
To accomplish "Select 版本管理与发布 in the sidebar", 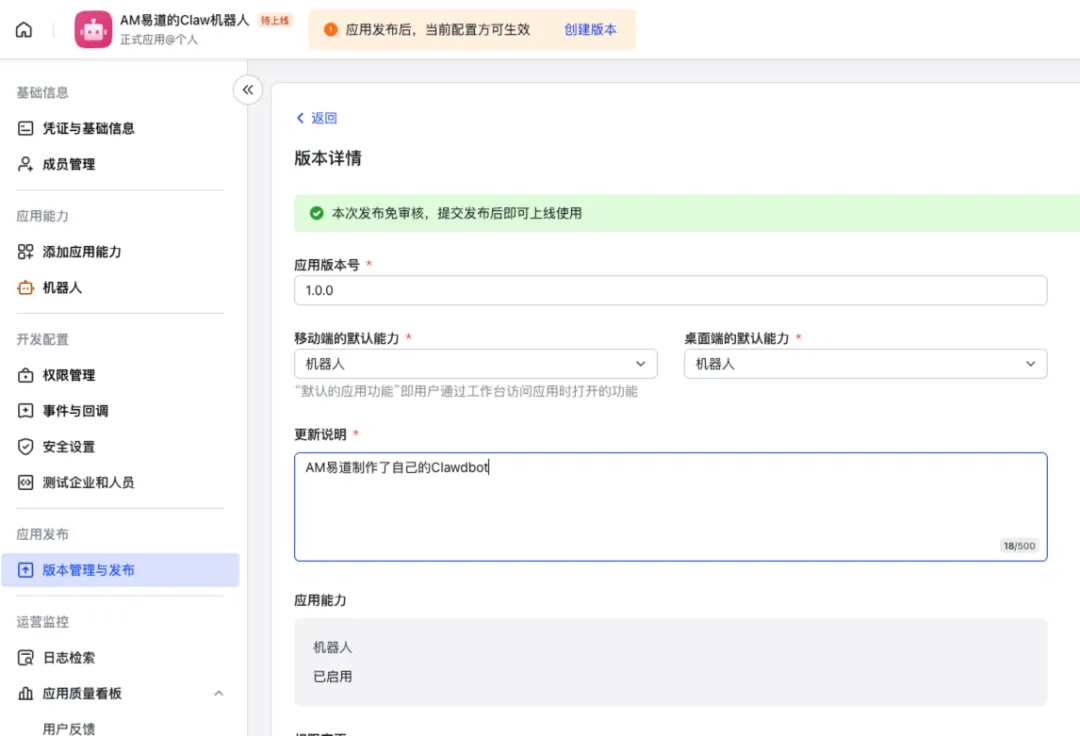I will tap(88, 570).
